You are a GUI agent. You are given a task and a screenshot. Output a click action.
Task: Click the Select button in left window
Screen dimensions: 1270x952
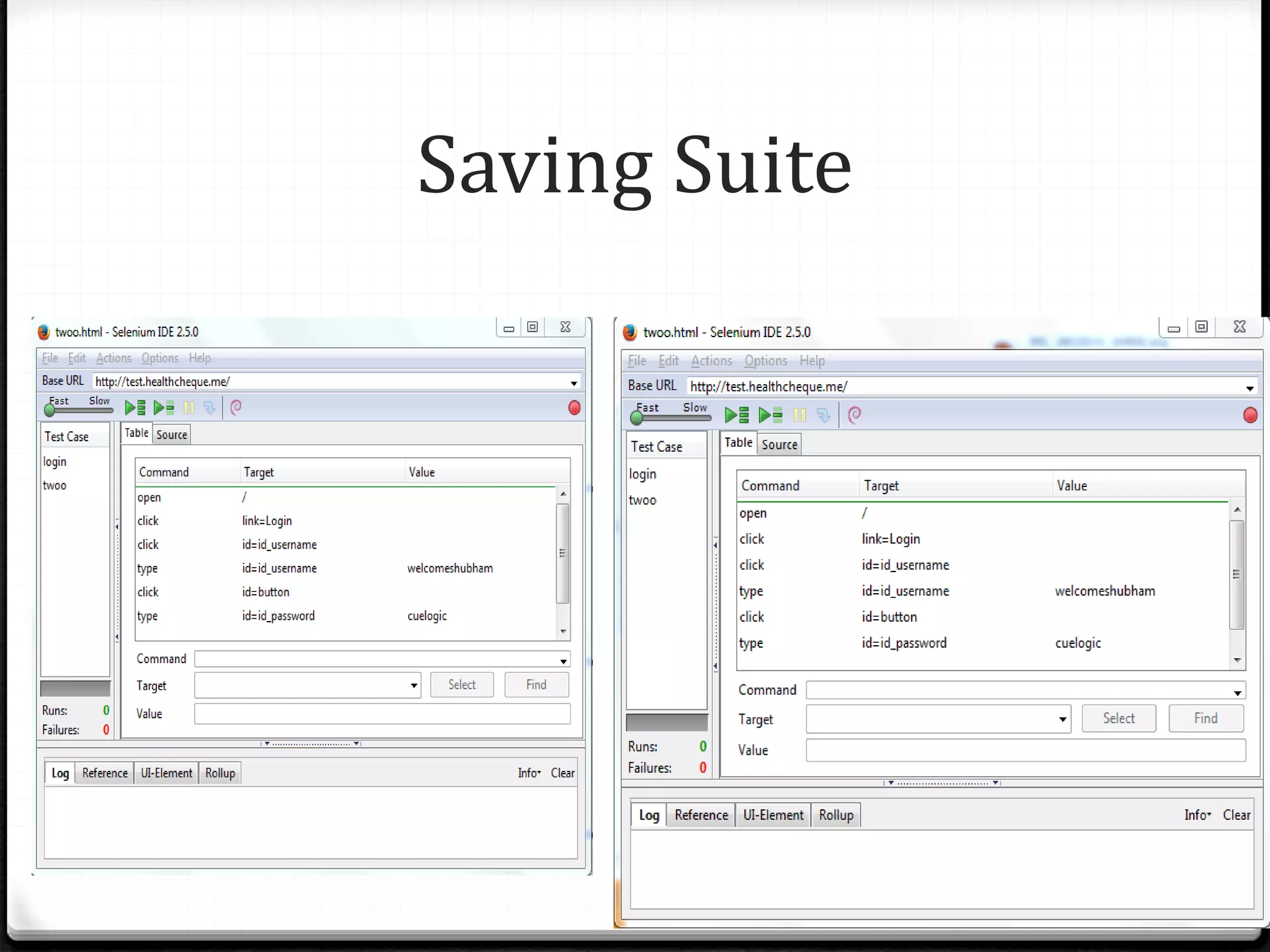[462, 685]
